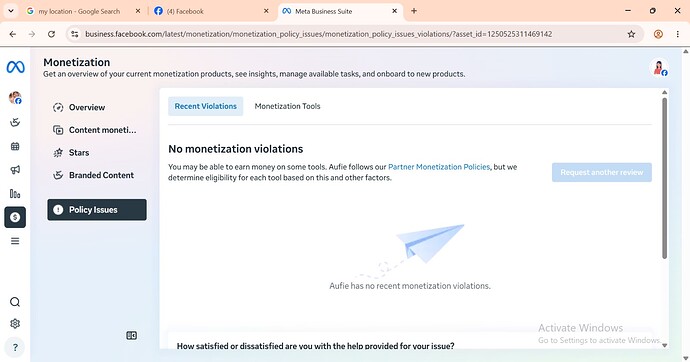690x362 pixels.
Task: Click the account profile picture top right
Action: [x=659, y=68]
